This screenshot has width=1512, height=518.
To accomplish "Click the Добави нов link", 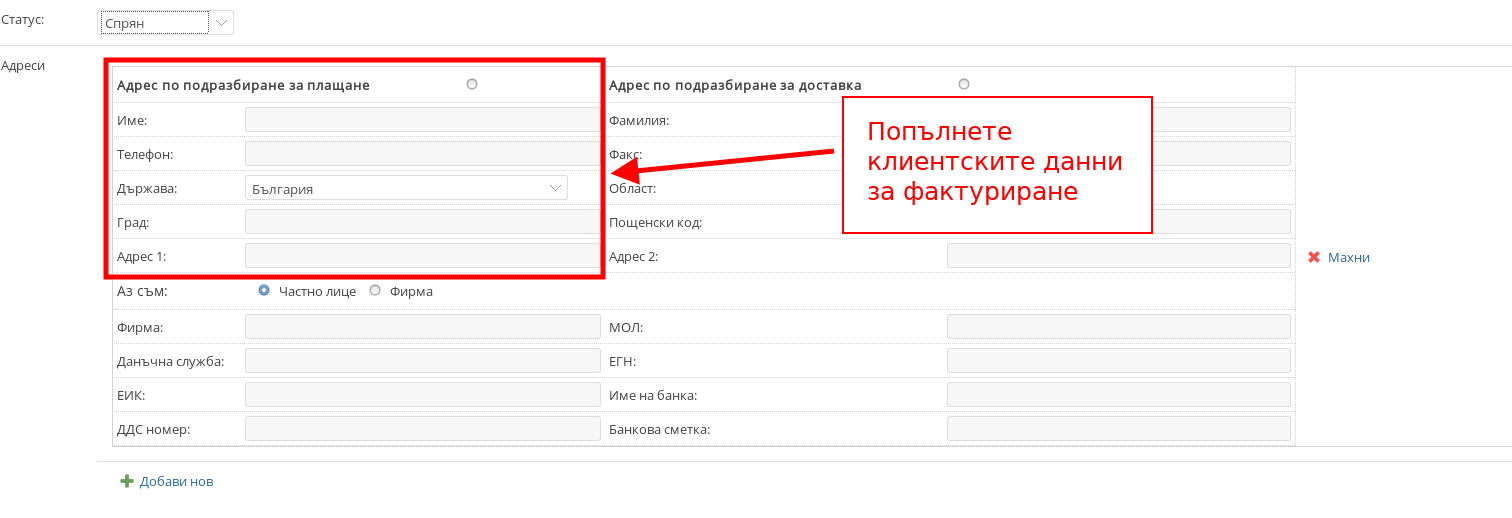I will tap(176, 481).
